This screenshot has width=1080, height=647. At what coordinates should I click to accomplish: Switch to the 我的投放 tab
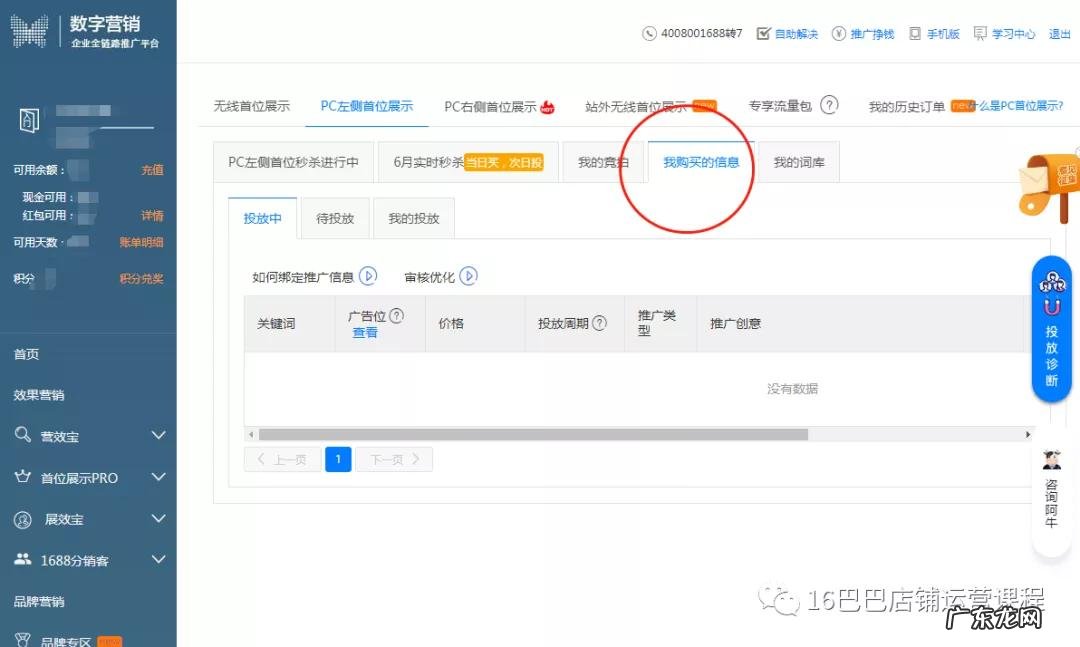[x=413, y=218]
